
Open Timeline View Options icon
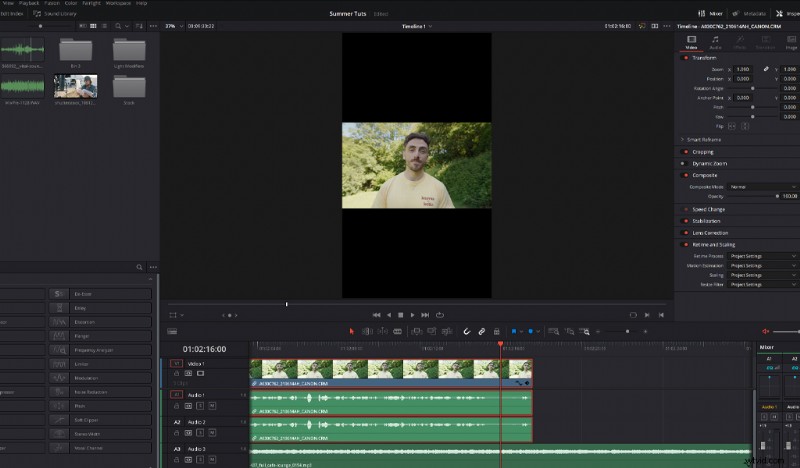(172, 331)
